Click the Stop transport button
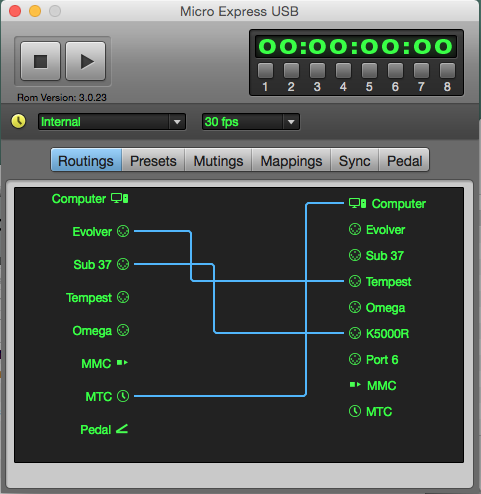 40,61
